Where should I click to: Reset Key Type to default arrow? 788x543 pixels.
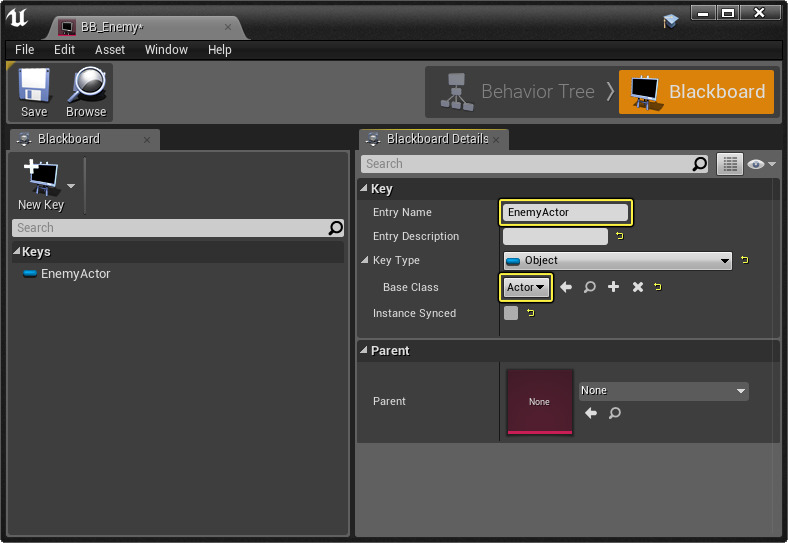point(744,261)
